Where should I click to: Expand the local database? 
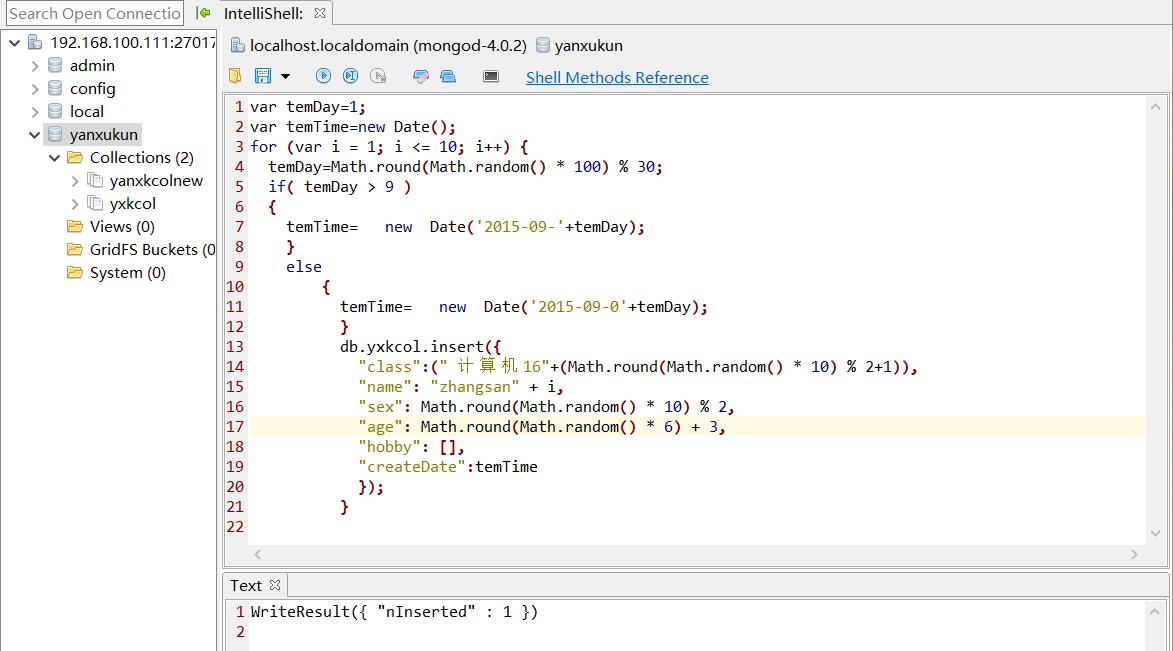pyautogui.click(x=34, y=111)
